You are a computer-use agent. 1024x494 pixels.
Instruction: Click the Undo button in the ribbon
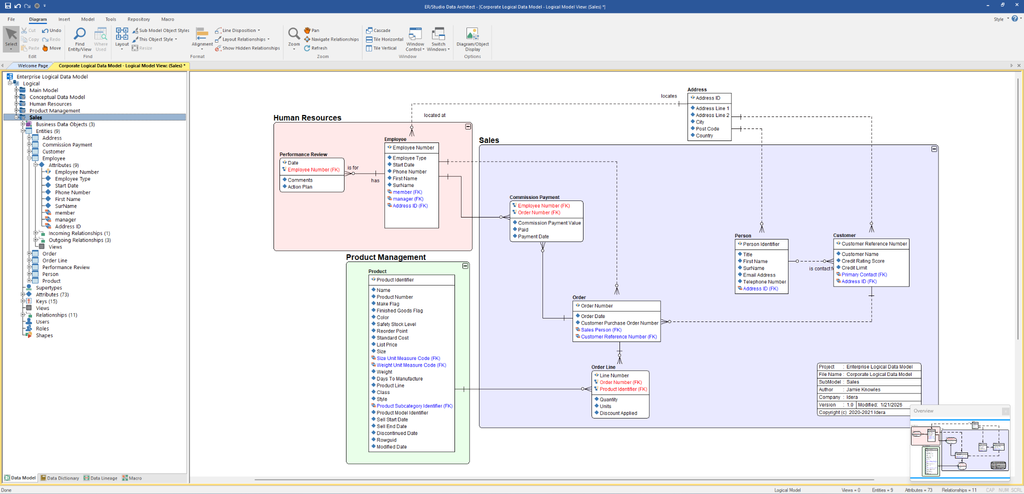[x=52, y=30]
